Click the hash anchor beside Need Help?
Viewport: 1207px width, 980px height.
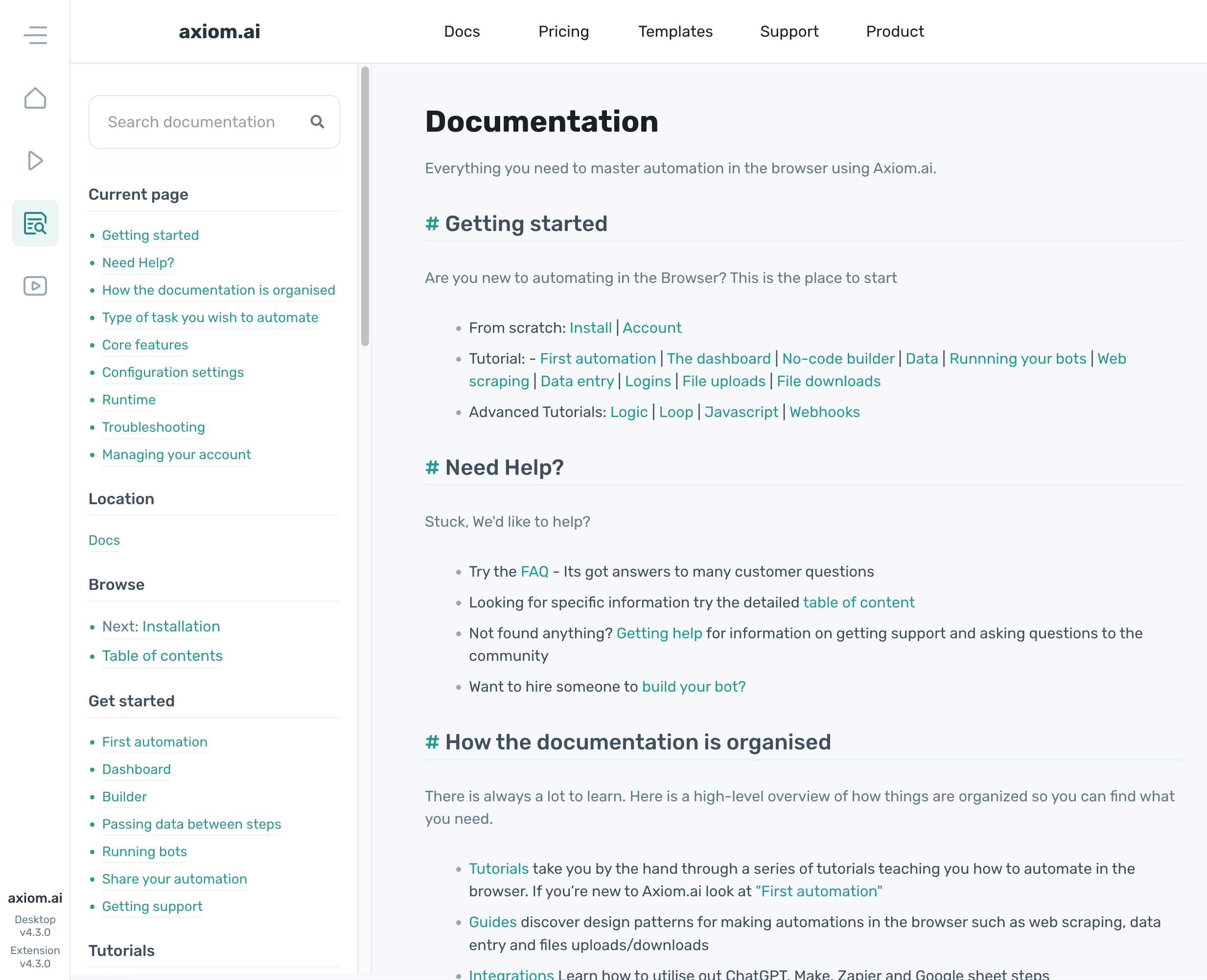click(x=432, y=467)
